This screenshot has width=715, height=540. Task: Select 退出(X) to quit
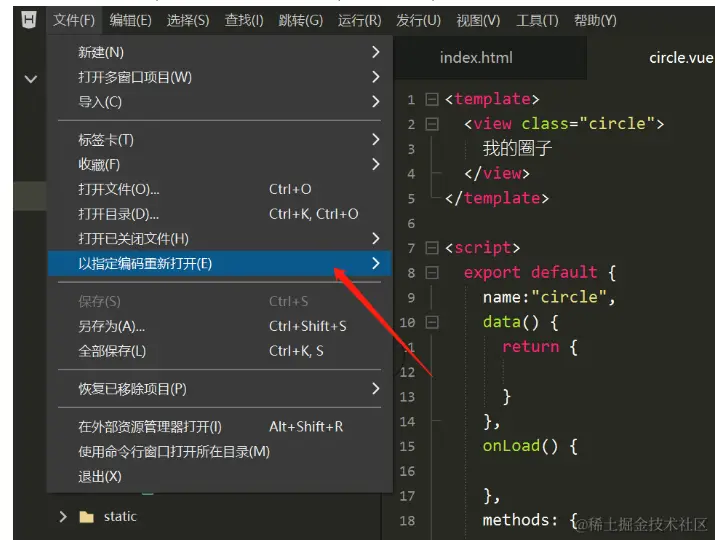(x=220, y=477)
